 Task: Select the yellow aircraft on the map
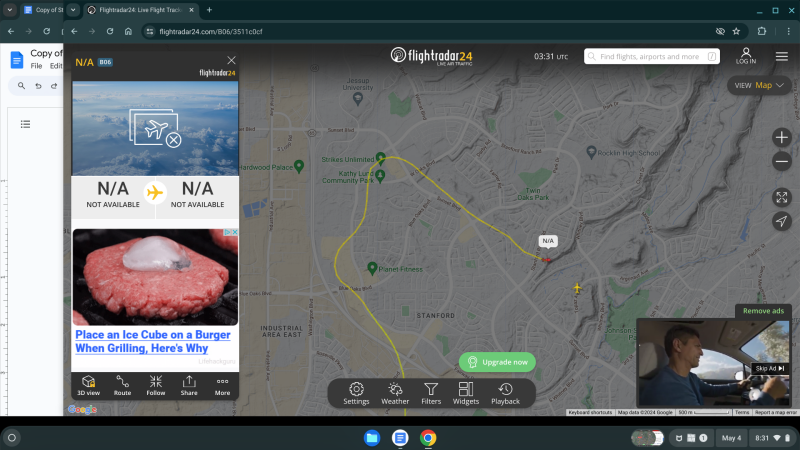[x=577, y=288]
